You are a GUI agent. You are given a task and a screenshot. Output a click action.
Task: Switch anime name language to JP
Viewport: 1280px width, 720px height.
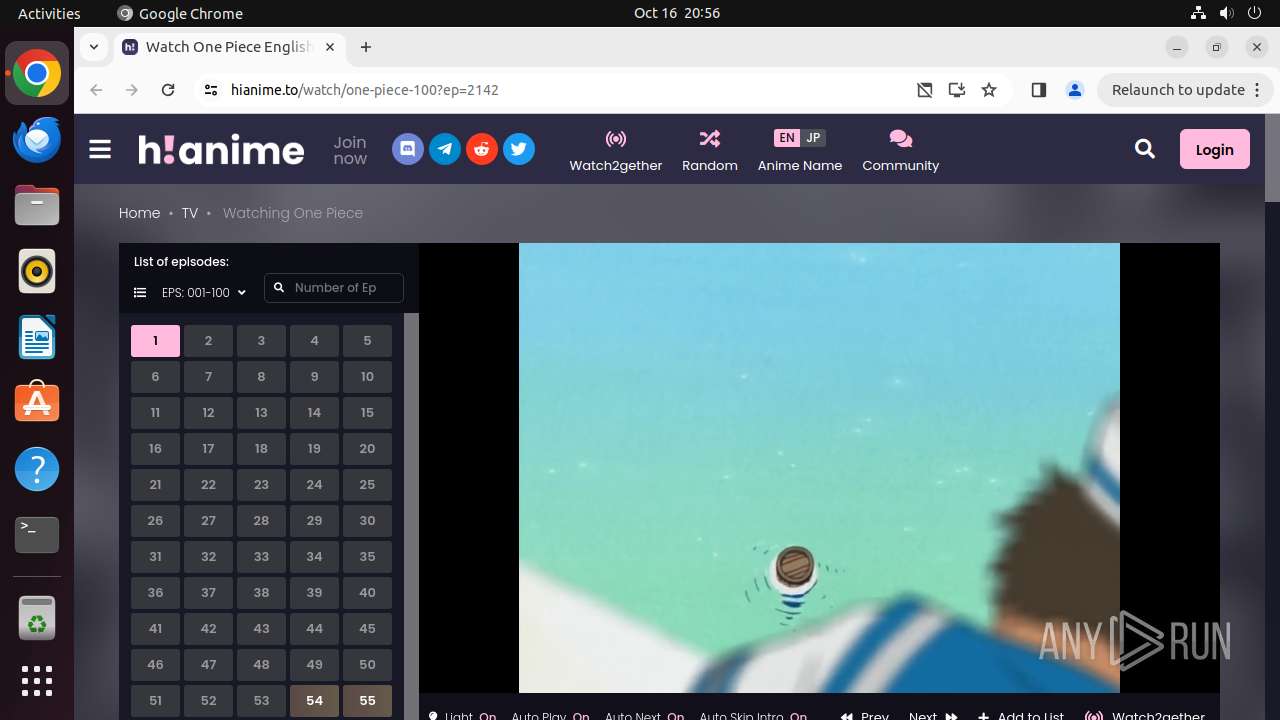pos(813,138)
